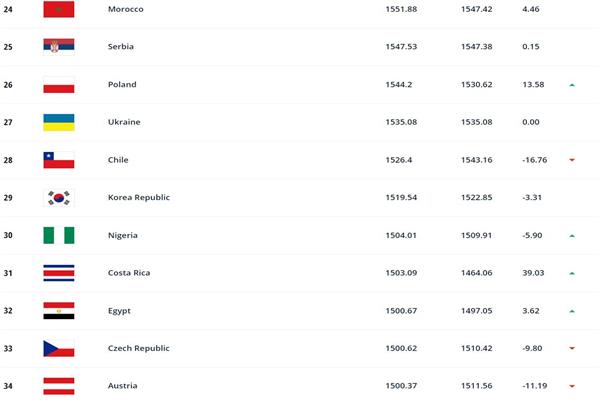Select the Poland flag image

59,85
